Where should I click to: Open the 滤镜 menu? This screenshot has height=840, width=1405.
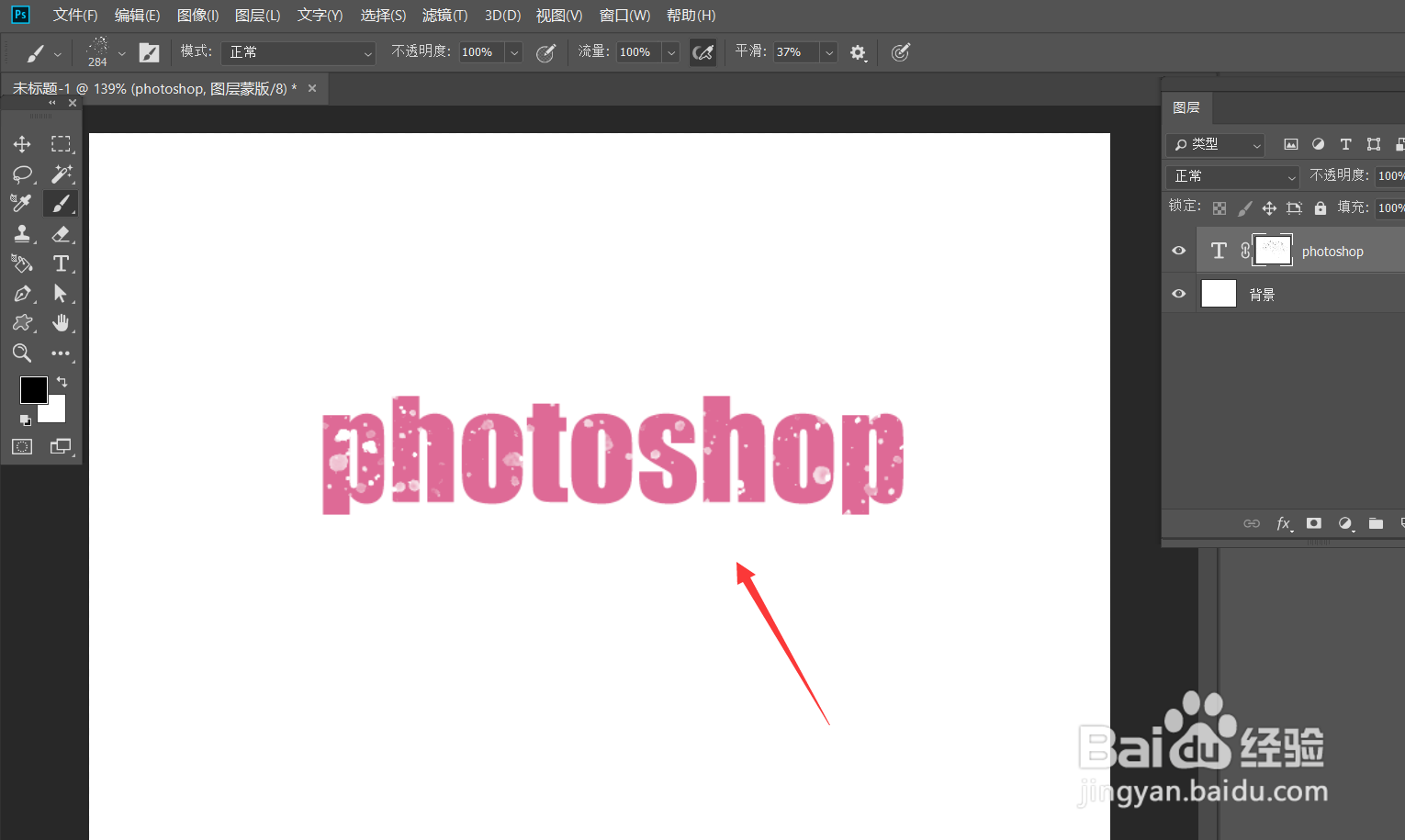pyautogui.click(x=445, y=16)
